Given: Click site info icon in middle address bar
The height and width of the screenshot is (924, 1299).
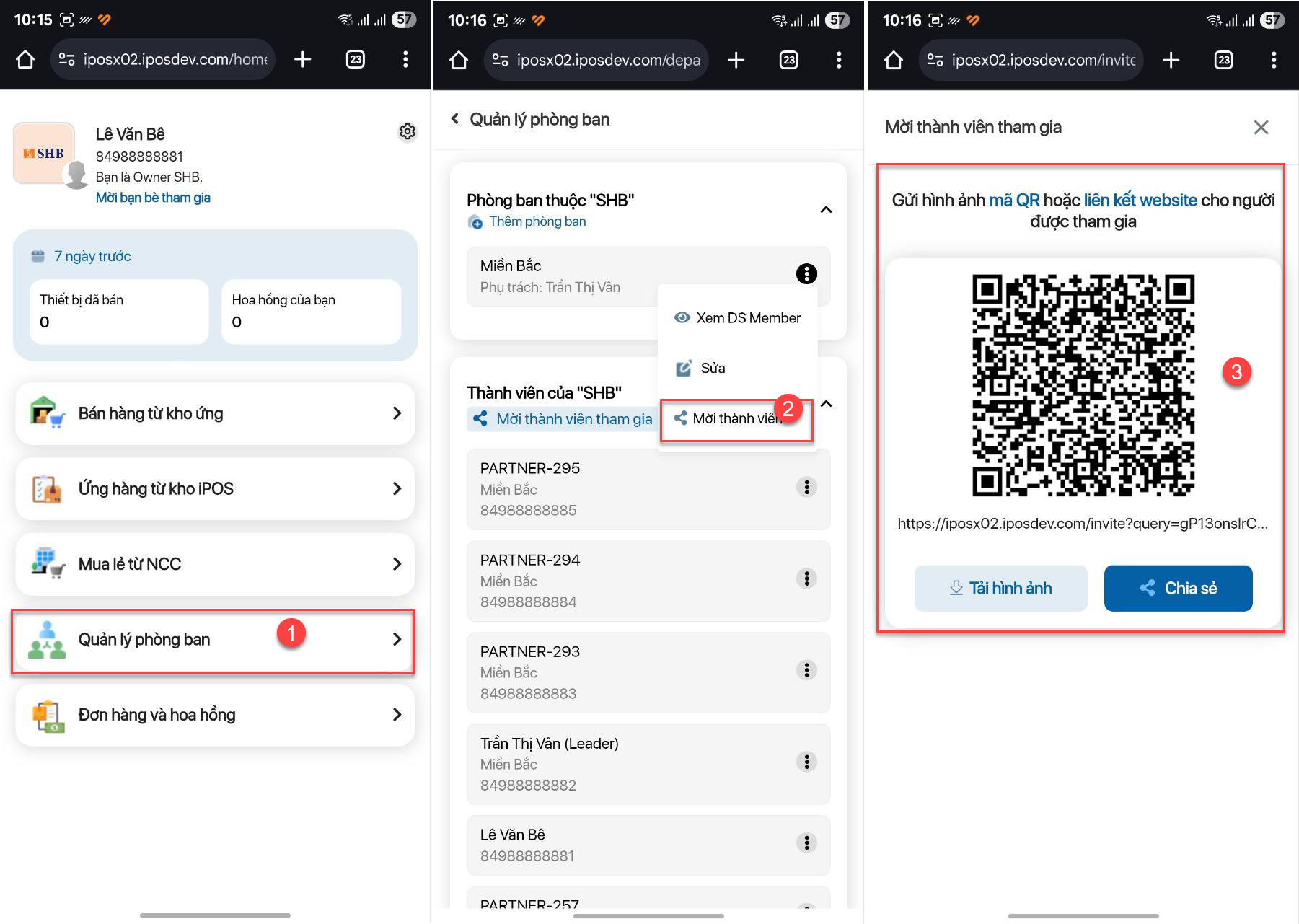Looking at the screenshot, I should click(500, 60).
